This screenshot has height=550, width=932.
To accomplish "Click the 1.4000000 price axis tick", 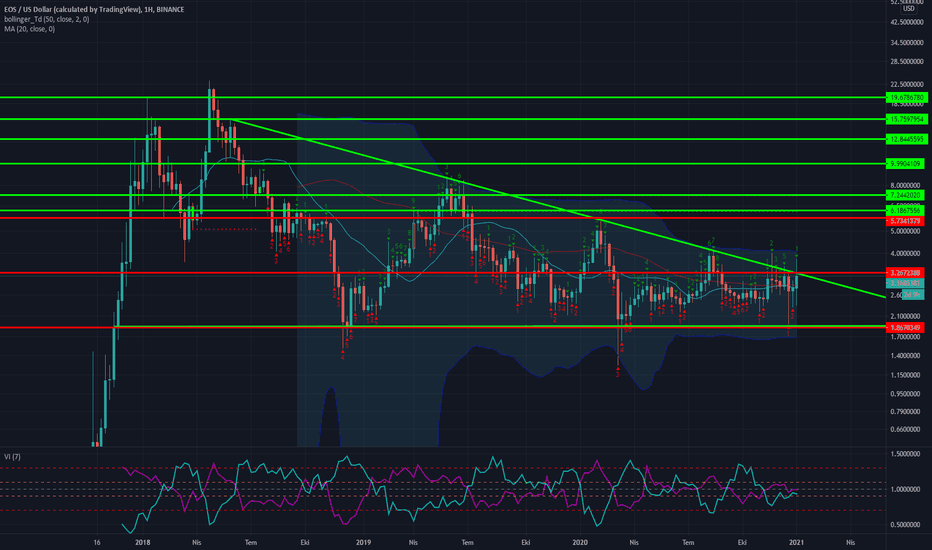I will [906, 356].
